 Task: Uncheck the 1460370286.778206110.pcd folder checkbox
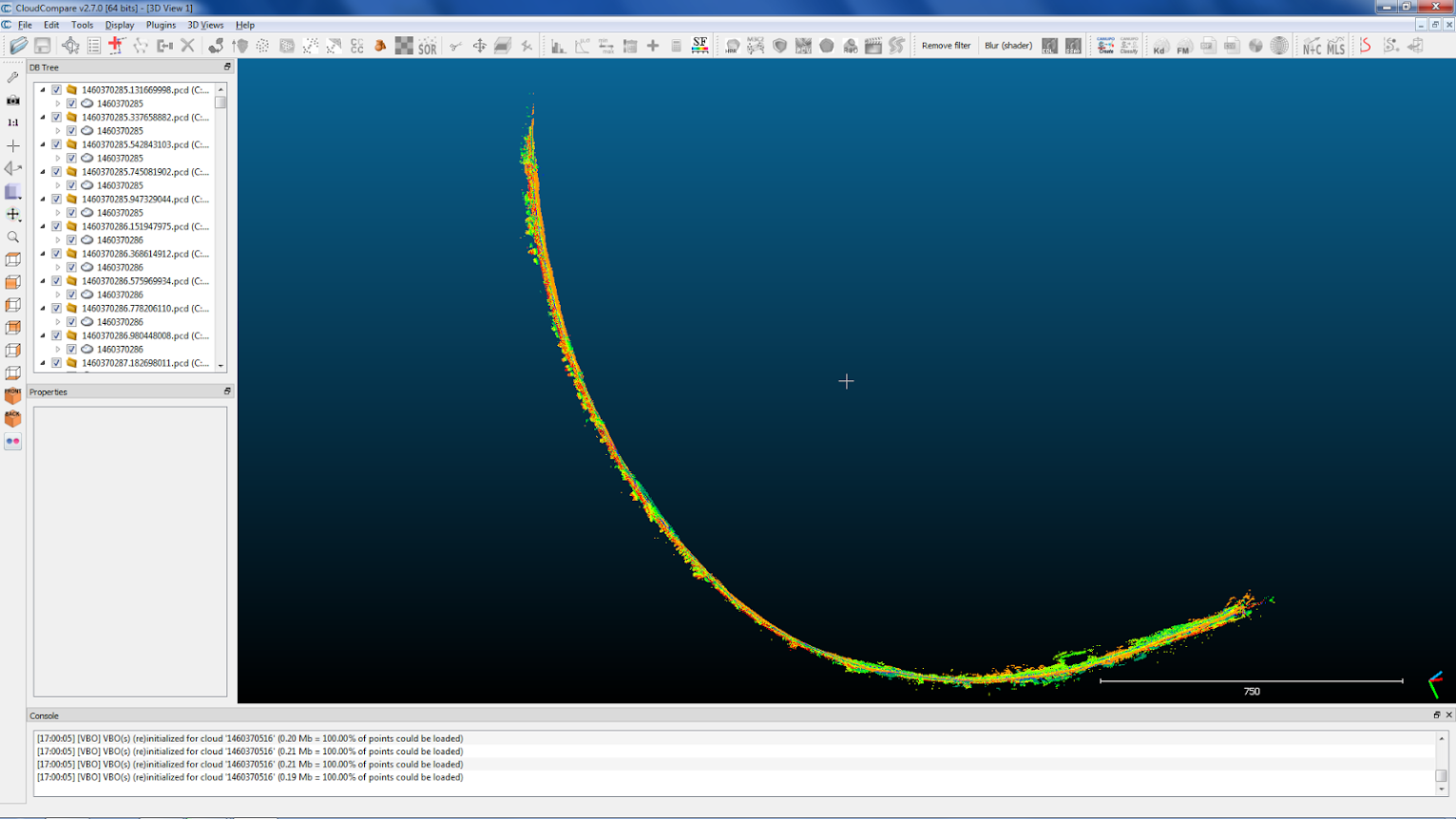pyautogui.click(x=56, y=309)
